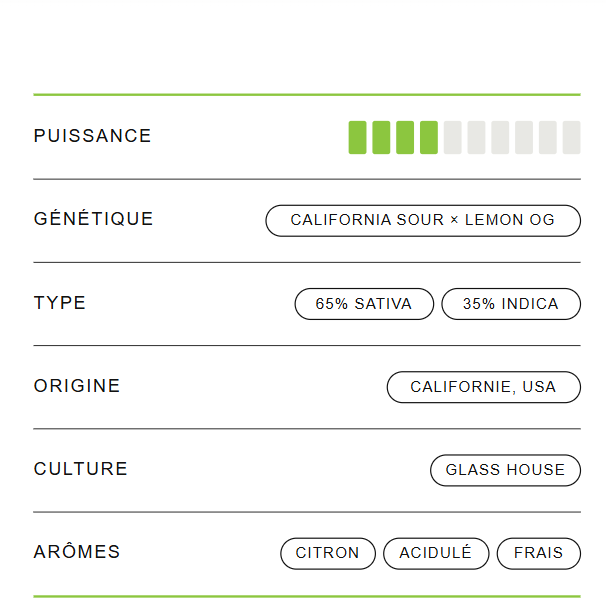Click the GLASS HOUSE culture tag
This screenshot has height=615, width=606.
505,470
